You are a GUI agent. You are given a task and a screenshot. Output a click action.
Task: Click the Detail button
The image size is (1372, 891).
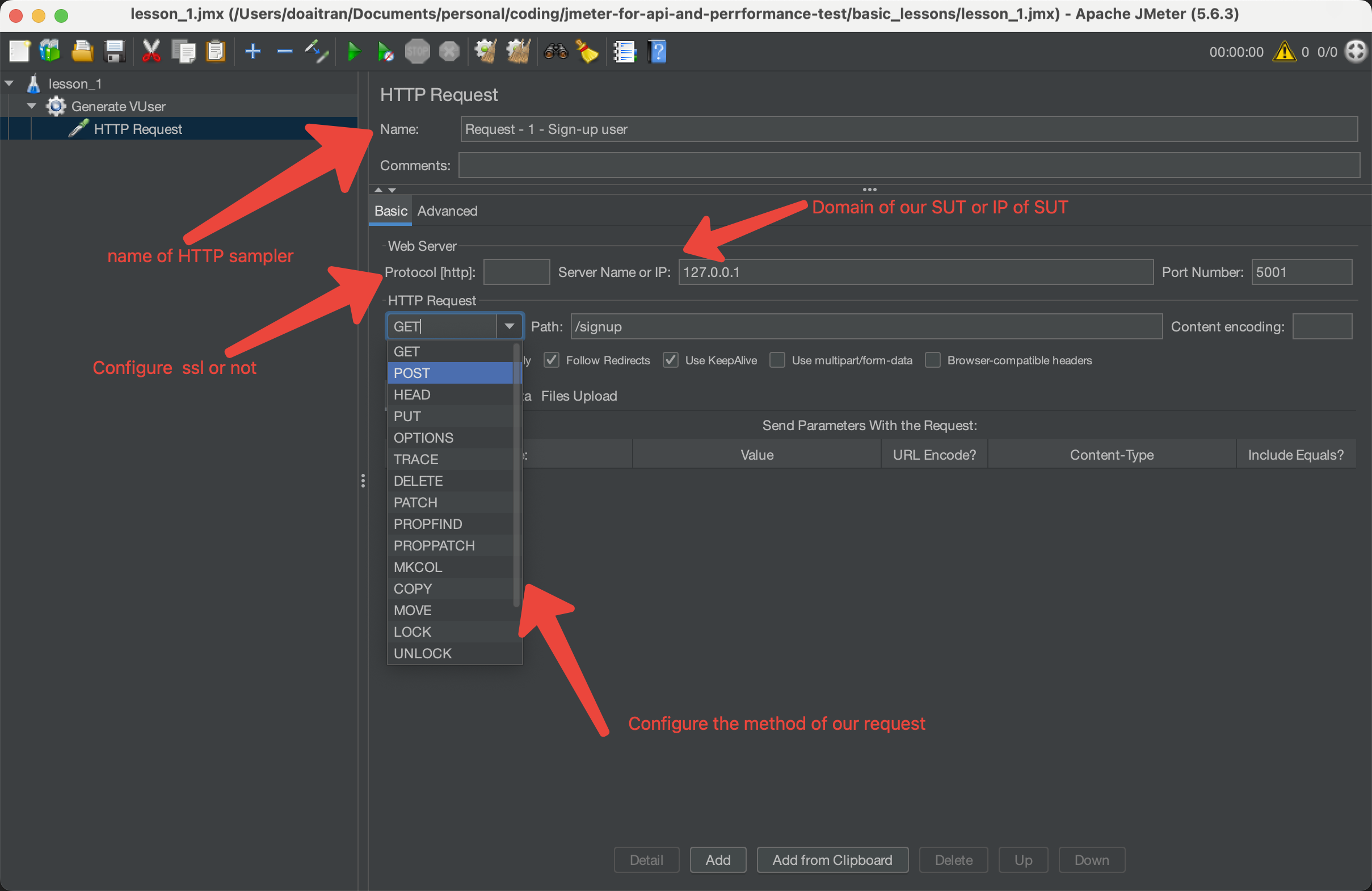click(646, 860)
